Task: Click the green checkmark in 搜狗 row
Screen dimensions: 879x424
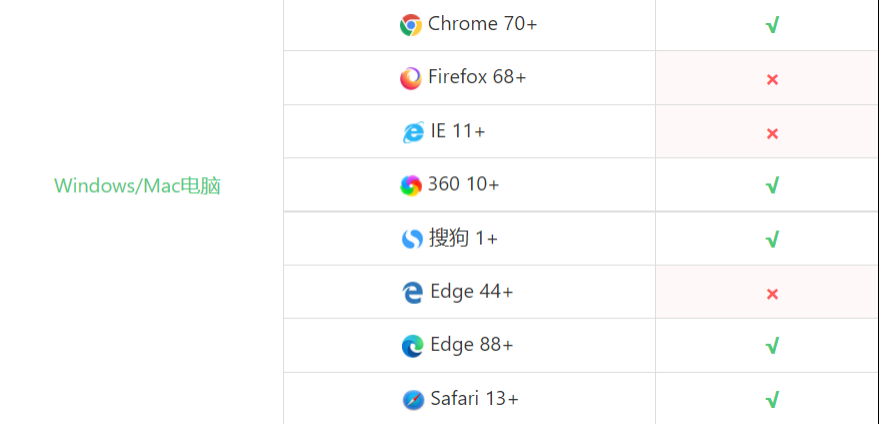Action: pos(772,240)
